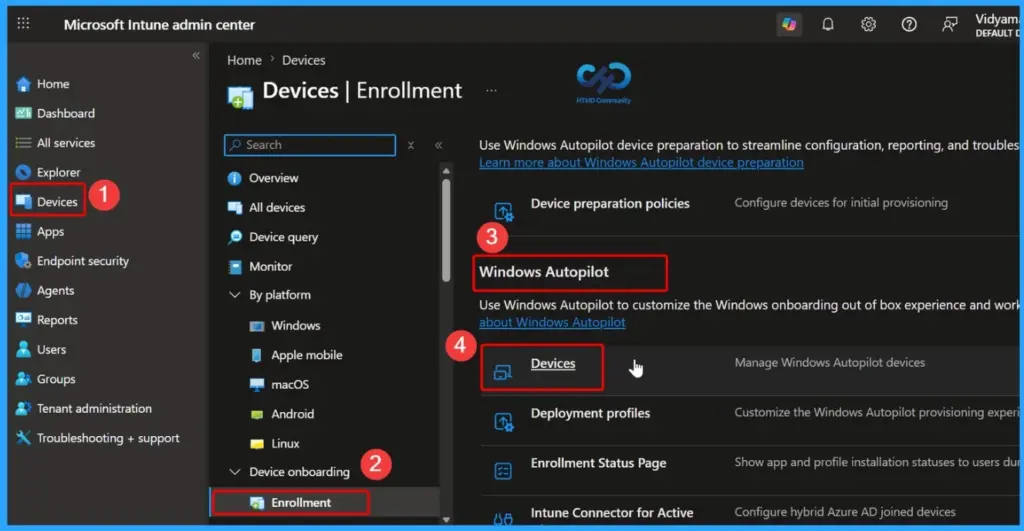Open Intune Connector for Active Directory
1024x531 pixels.
tap(612, 513)
